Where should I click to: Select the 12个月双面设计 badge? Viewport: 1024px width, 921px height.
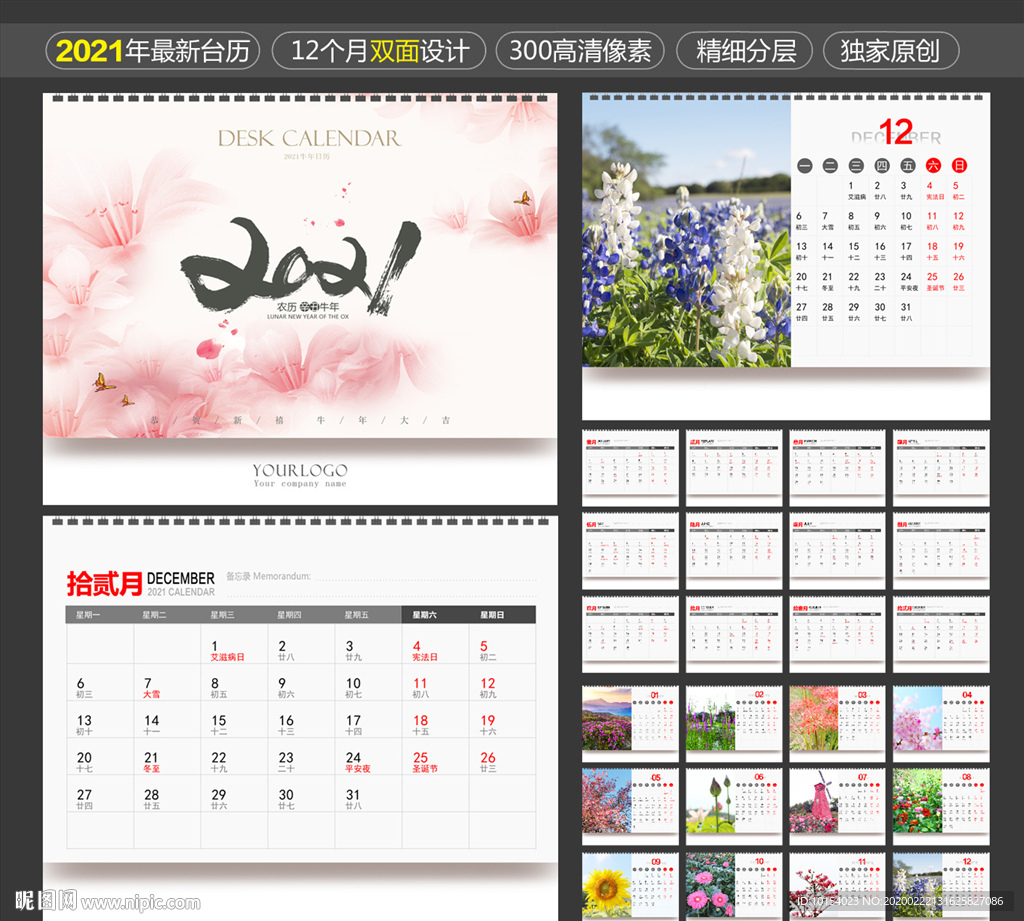coord(379,51)
